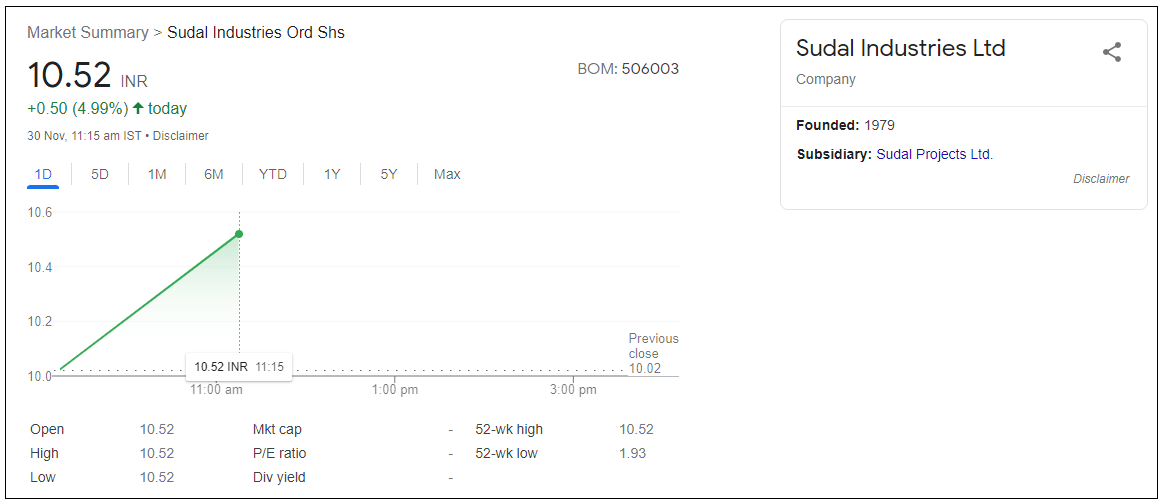This screenshot has height=504, width=1164.
Task: Open the 1Y chart tab
Action: (332, 174)
